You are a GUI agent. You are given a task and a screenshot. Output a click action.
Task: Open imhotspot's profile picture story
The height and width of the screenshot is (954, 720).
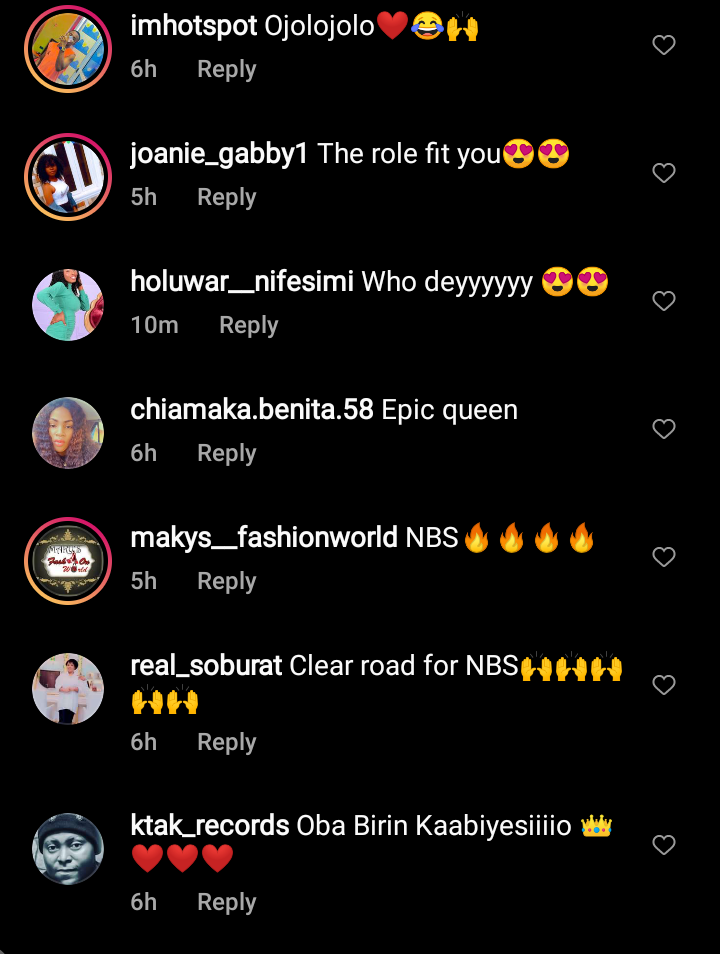point(68,49)
